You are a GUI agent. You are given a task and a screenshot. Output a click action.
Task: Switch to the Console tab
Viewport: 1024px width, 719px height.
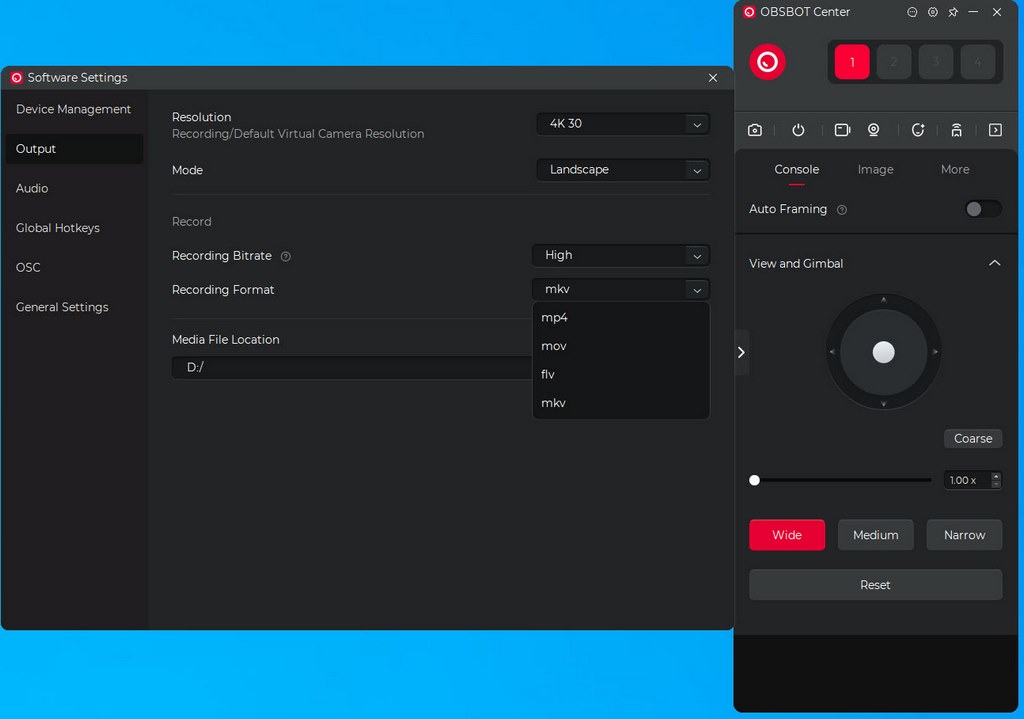pos(796,170)
